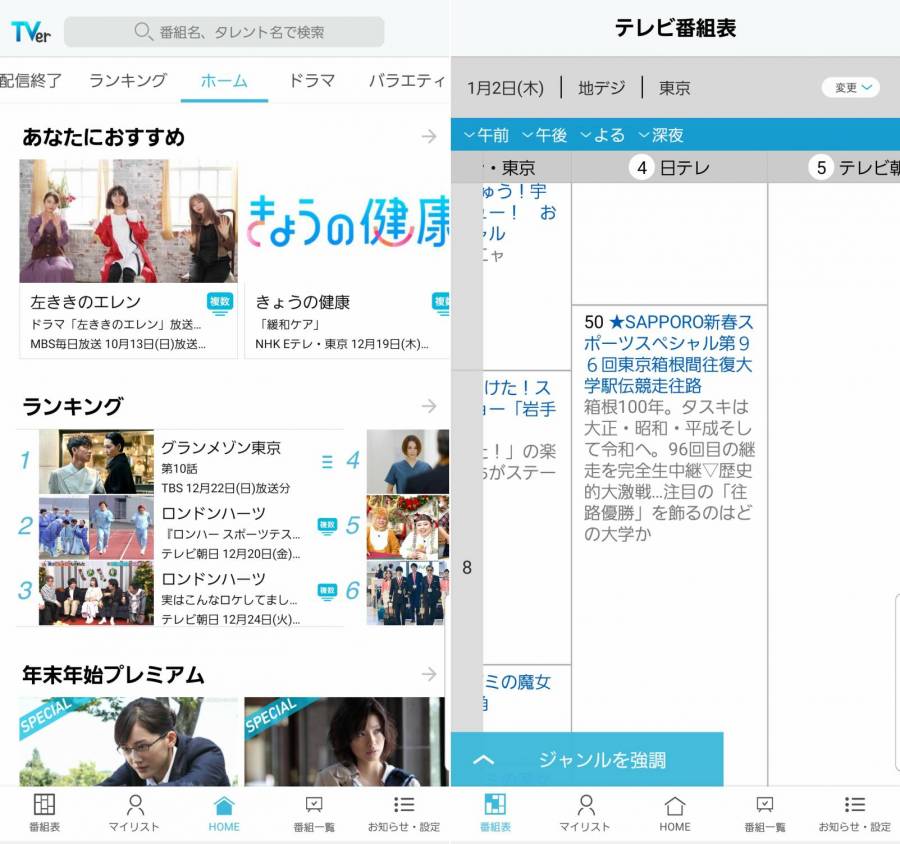The height and width of the screenshot is (844, 900).
Task: Tap list icon beside グランメゾン東京
Action: point(327,462)
